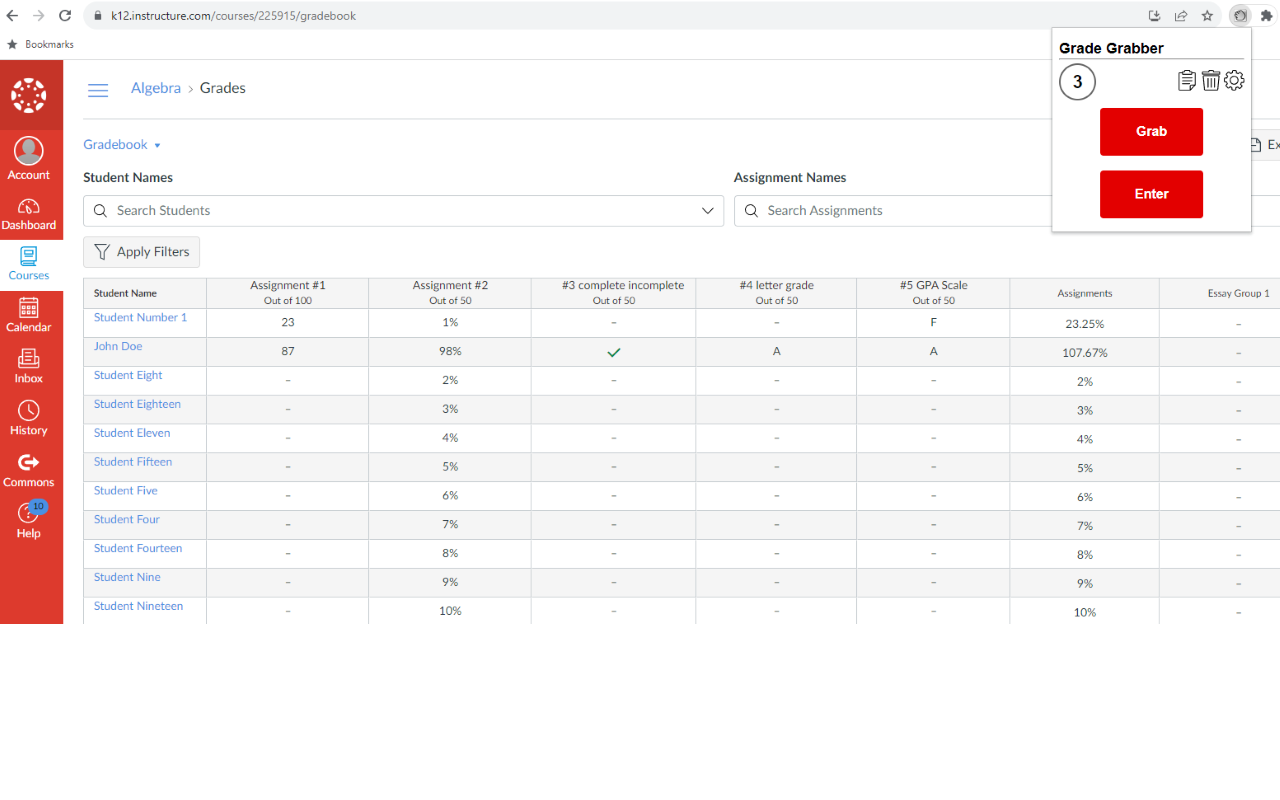Open John Doe student link

(118, 347)
